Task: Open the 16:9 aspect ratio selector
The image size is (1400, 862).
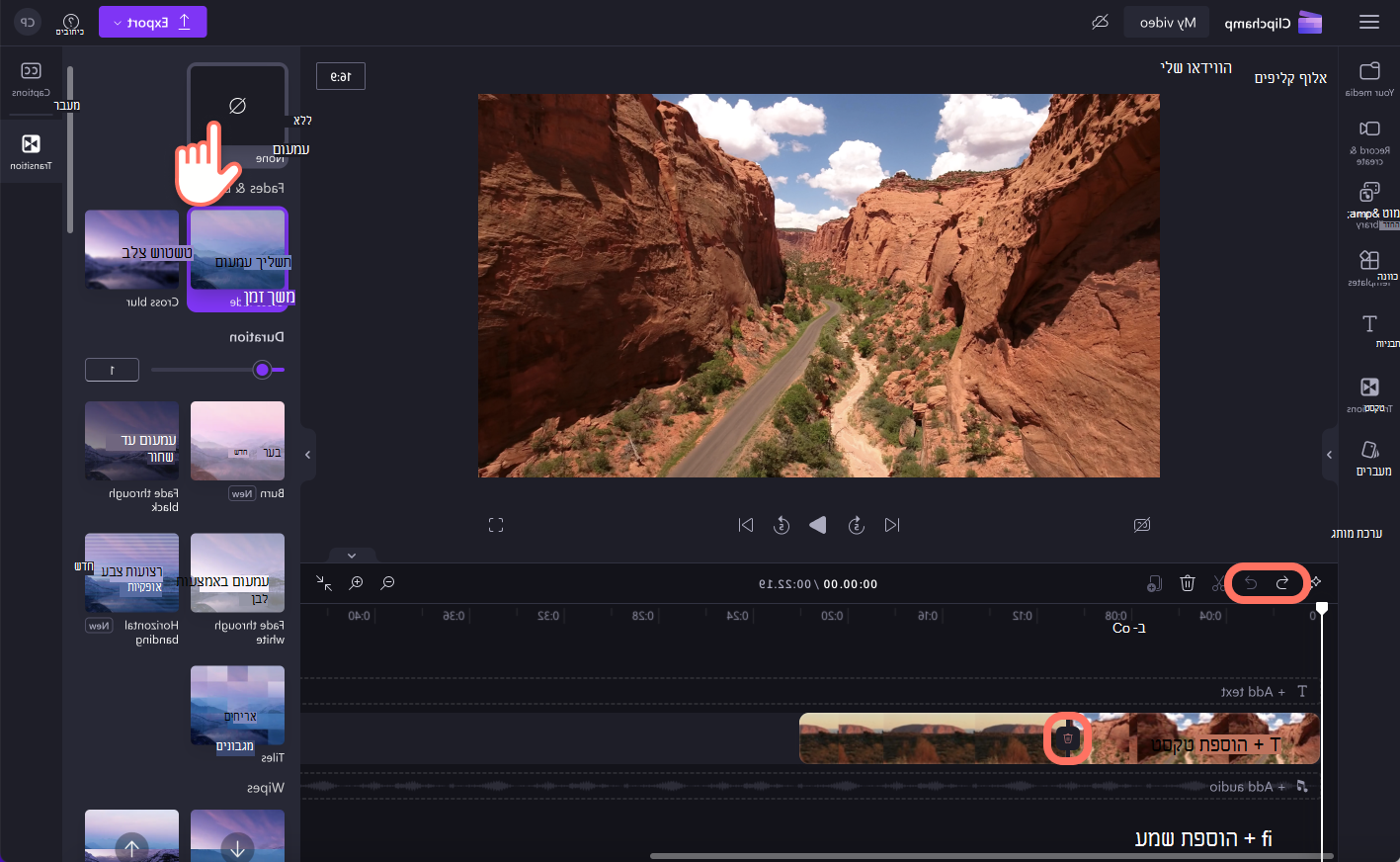Action: [341, 76]
